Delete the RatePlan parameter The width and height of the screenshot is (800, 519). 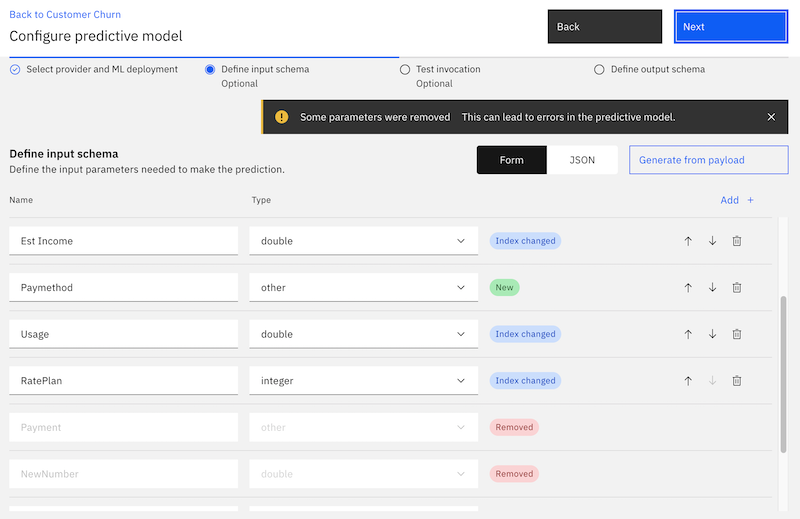737,381
